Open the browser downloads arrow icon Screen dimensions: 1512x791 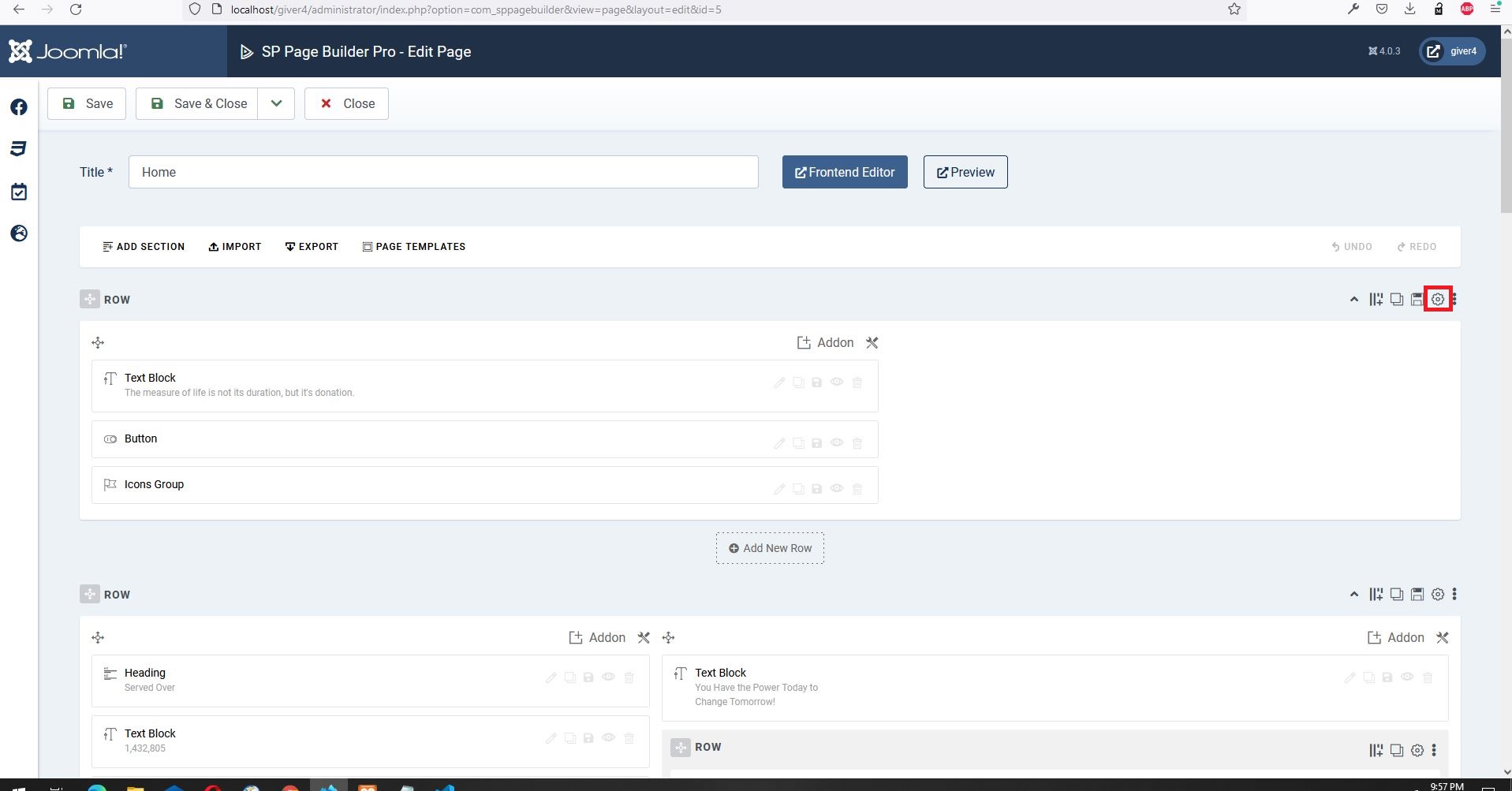[x=1409, y=9]
